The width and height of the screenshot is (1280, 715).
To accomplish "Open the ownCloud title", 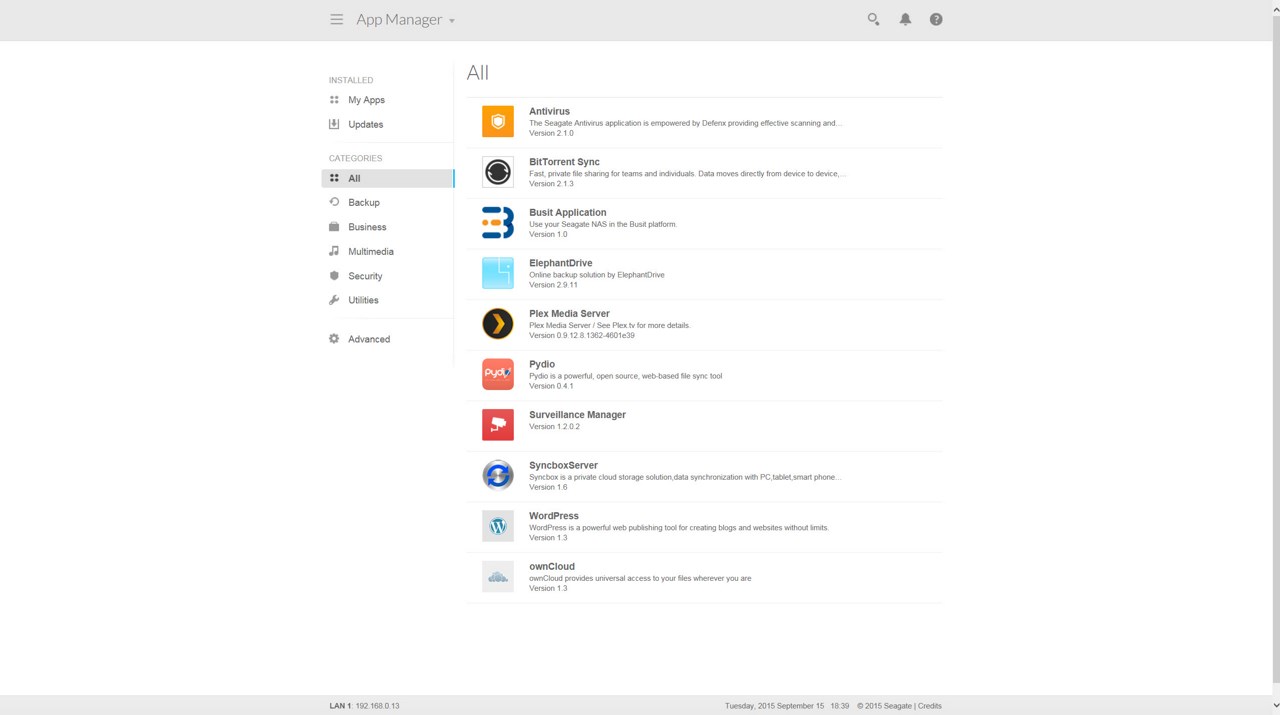I will 552,566.
